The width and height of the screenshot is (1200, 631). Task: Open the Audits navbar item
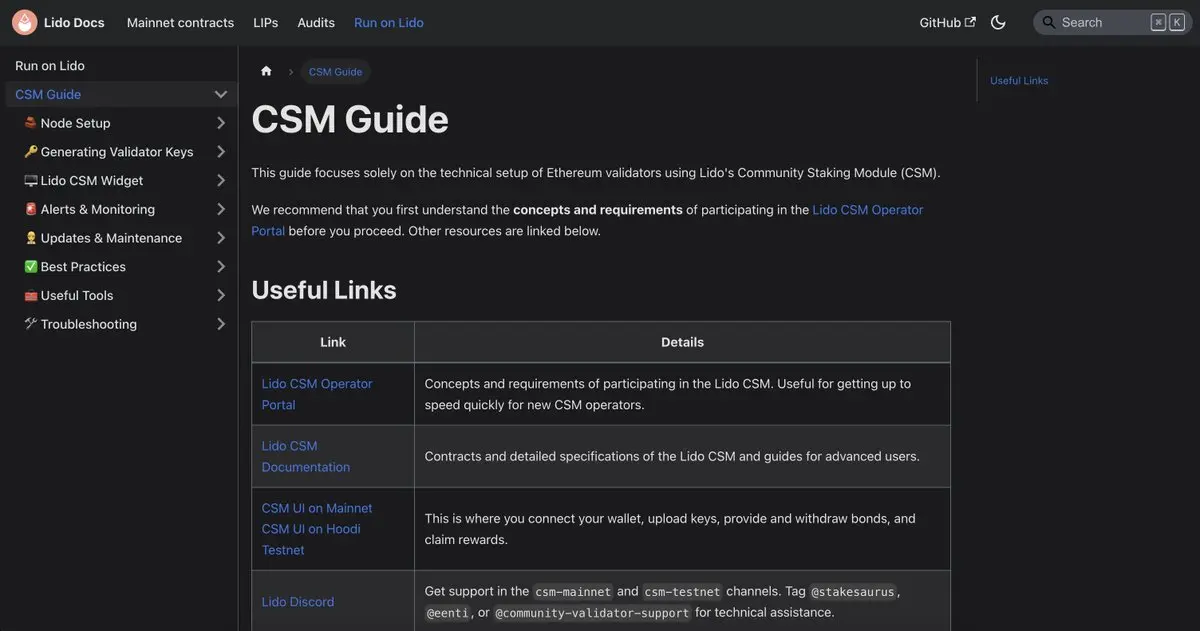[x=316, y=22]
